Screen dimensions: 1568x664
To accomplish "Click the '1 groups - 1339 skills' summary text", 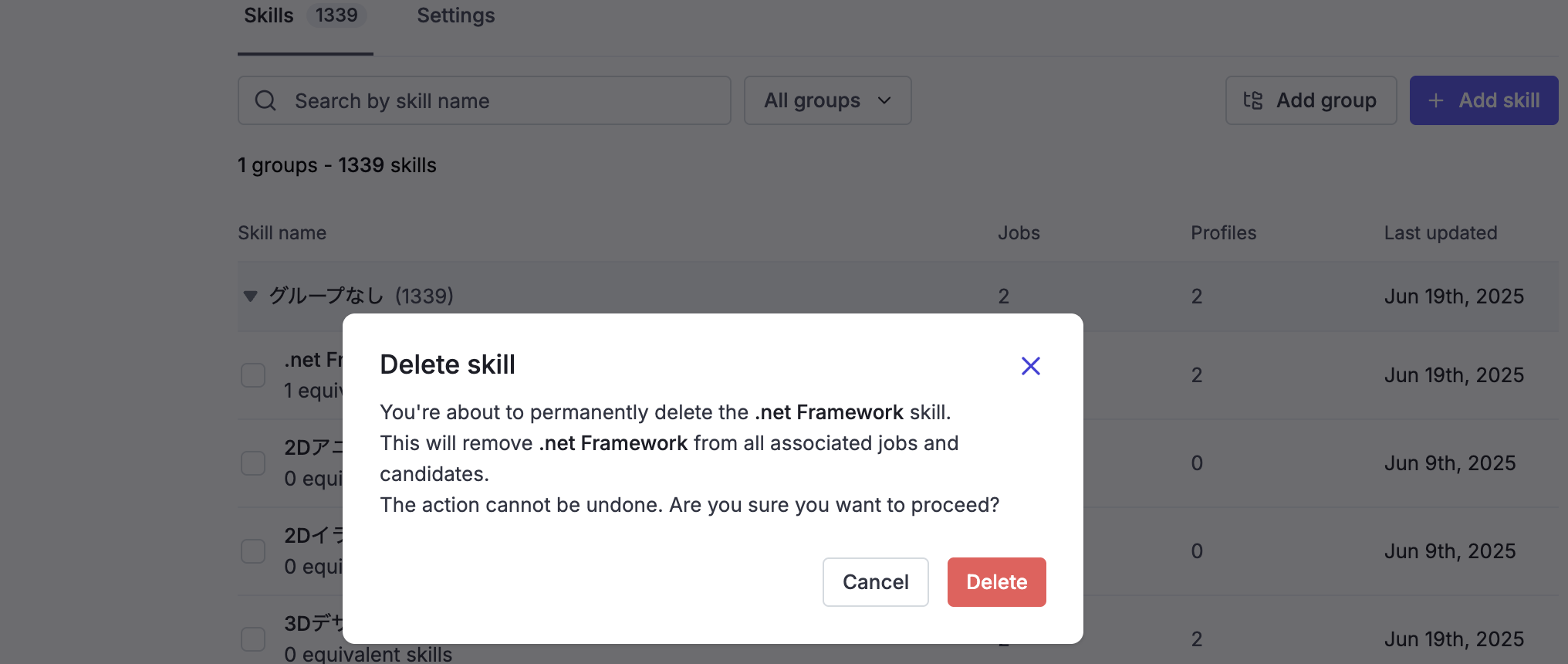I will coord(337,165).
